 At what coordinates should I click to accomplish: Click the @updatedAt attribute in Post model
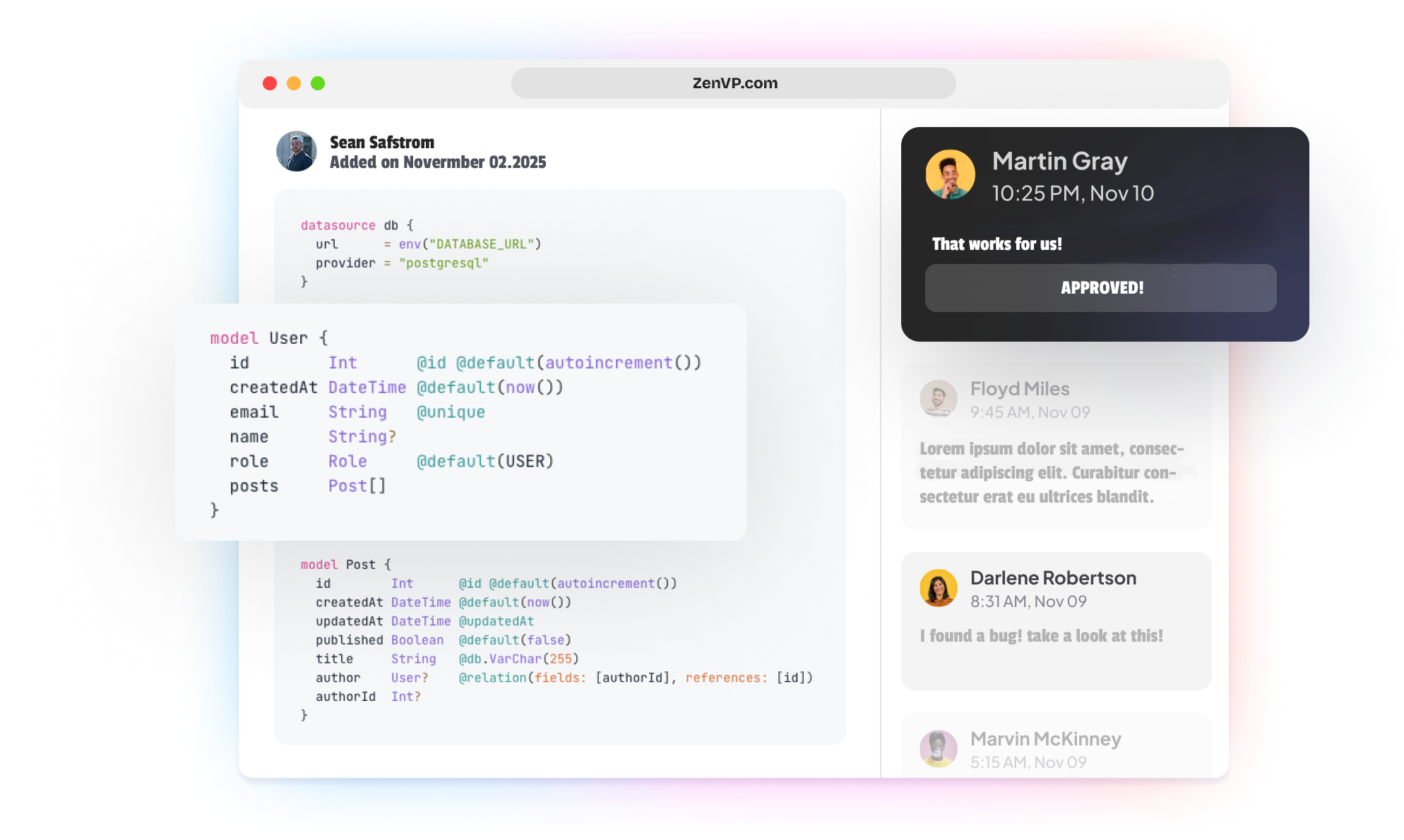pyautogui.click(x=496, y=621)
